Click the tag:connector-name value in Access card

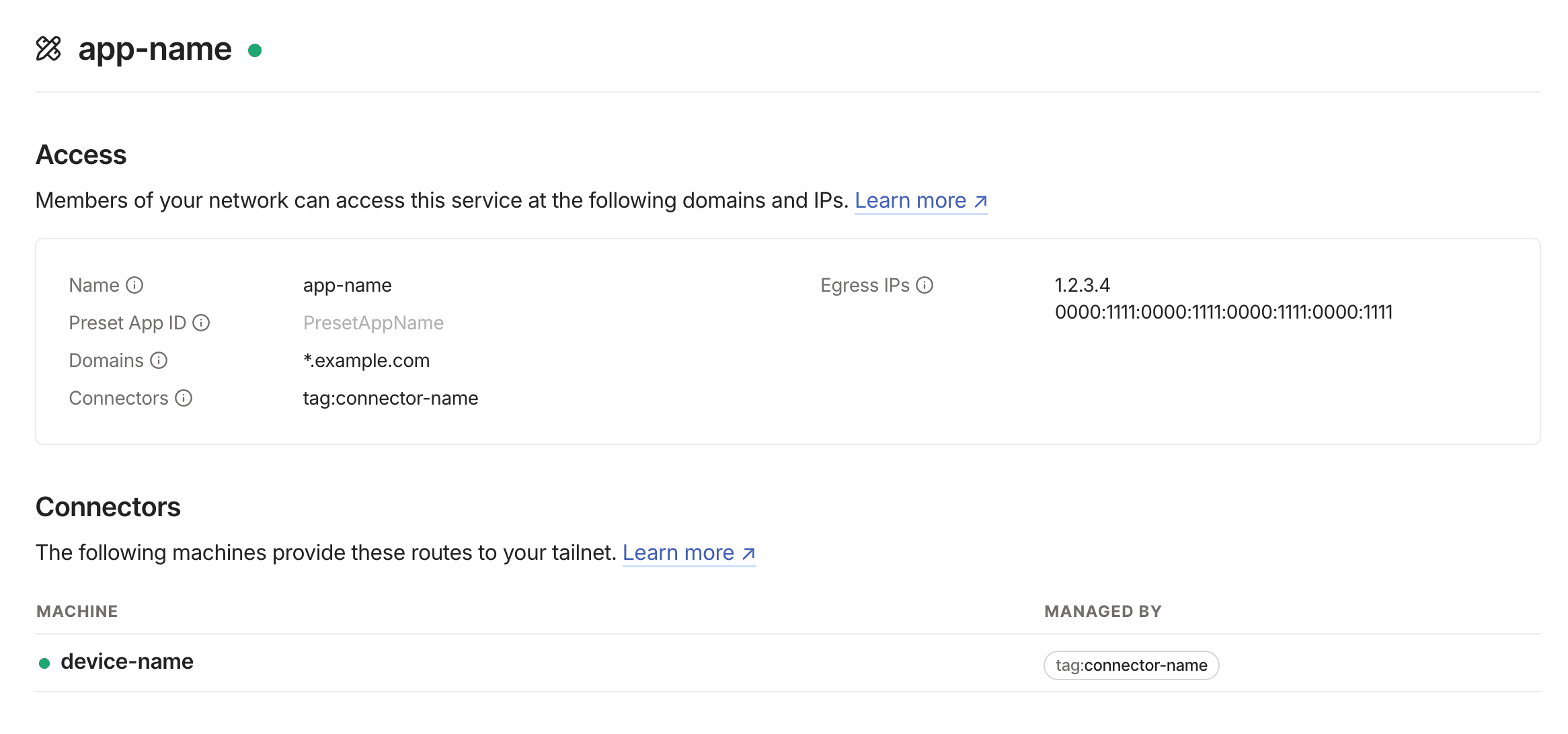tap(390, 399)
